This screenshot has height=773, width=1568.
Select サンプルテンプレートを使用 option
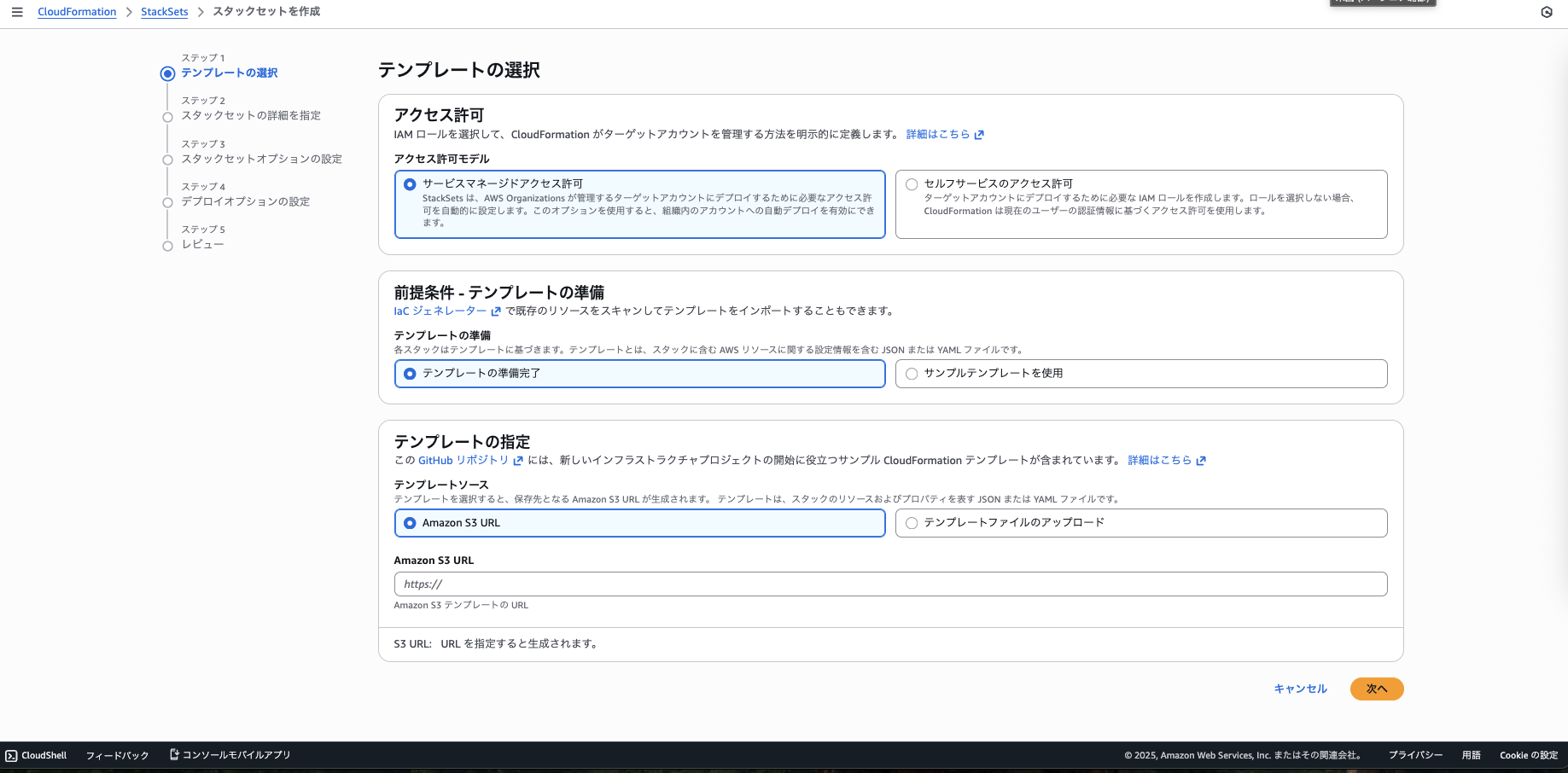coord(912,374)
